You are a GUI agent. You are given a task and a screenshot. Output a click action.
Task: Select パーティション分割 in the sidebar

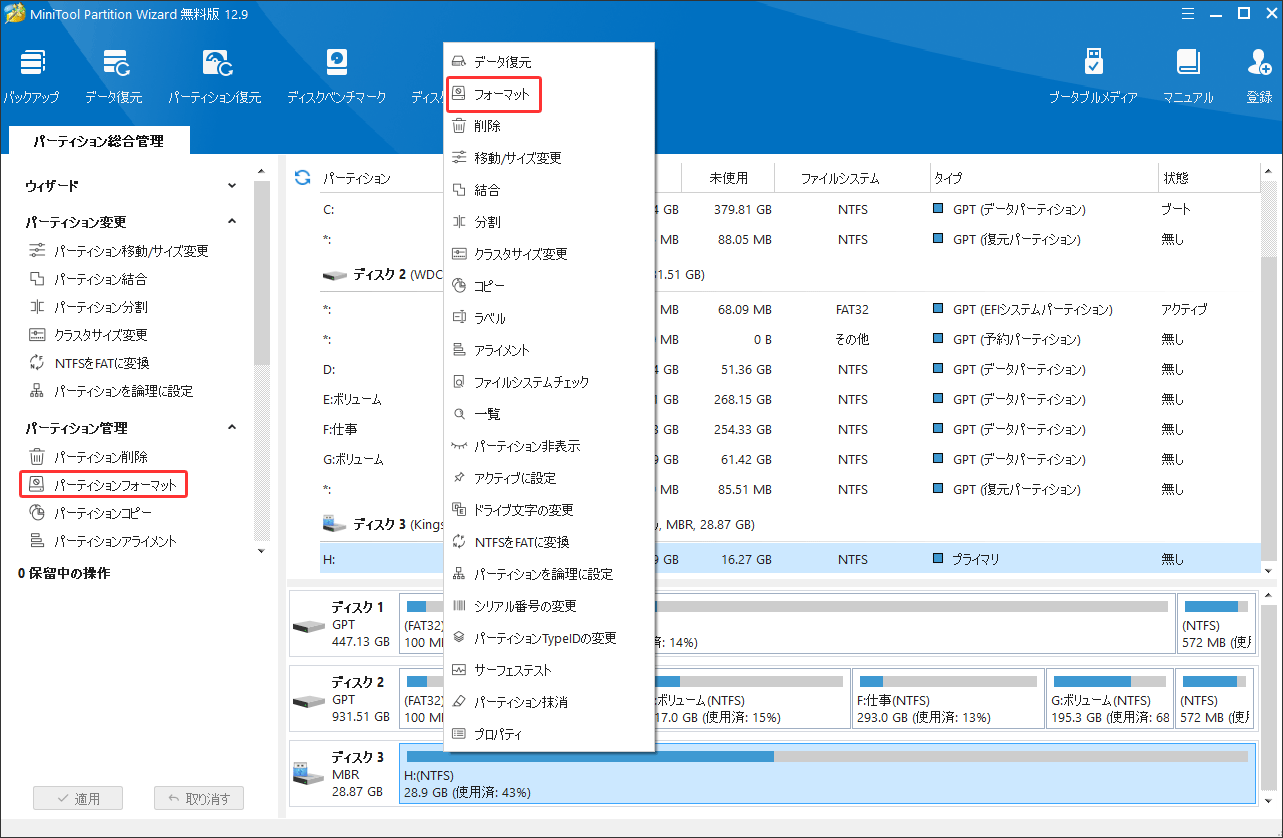pyautogui.click(x=88, y=307)
